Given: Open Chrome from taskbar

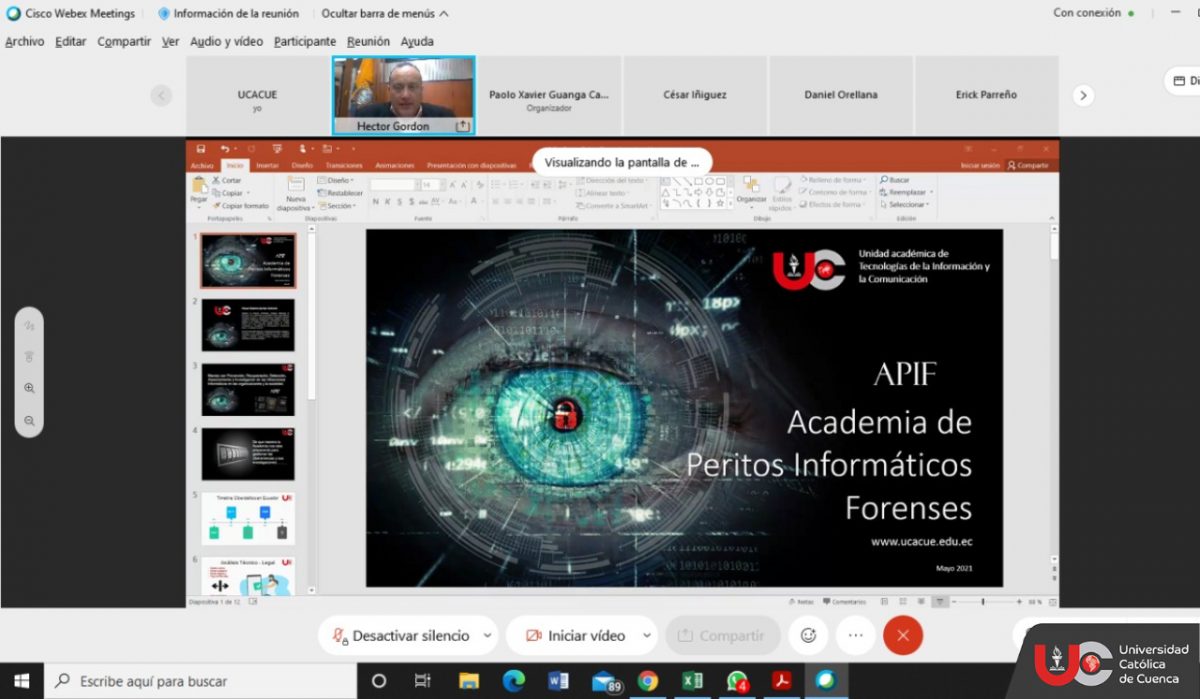Looking at the screenshot, I should tap(648, 681).
